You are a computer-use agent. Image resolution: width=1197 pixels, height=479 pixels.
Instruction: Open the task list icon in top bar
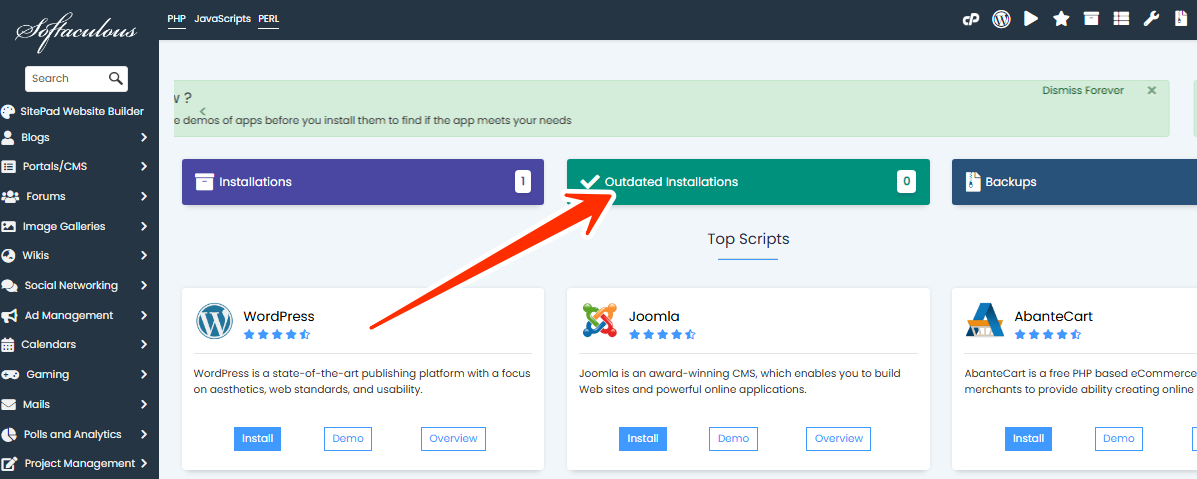click(x=1121, y=19)
